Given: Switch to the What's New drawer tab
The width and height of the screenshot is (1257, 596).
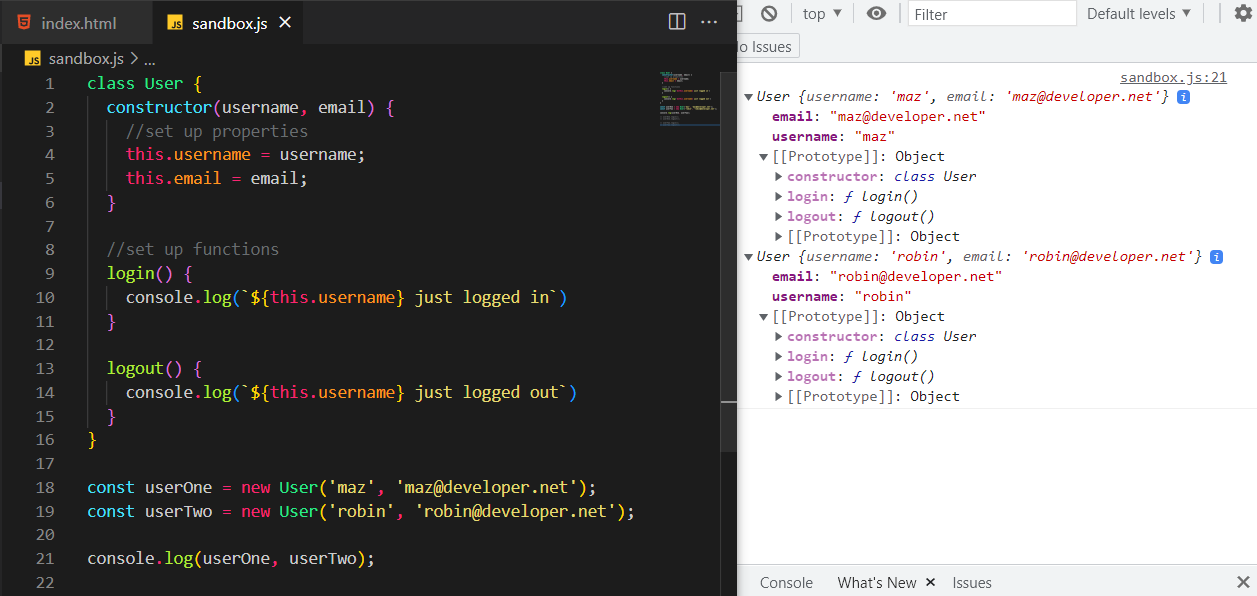Looking at the screenshot, I should pyautogui.click(x=877, y=583).
